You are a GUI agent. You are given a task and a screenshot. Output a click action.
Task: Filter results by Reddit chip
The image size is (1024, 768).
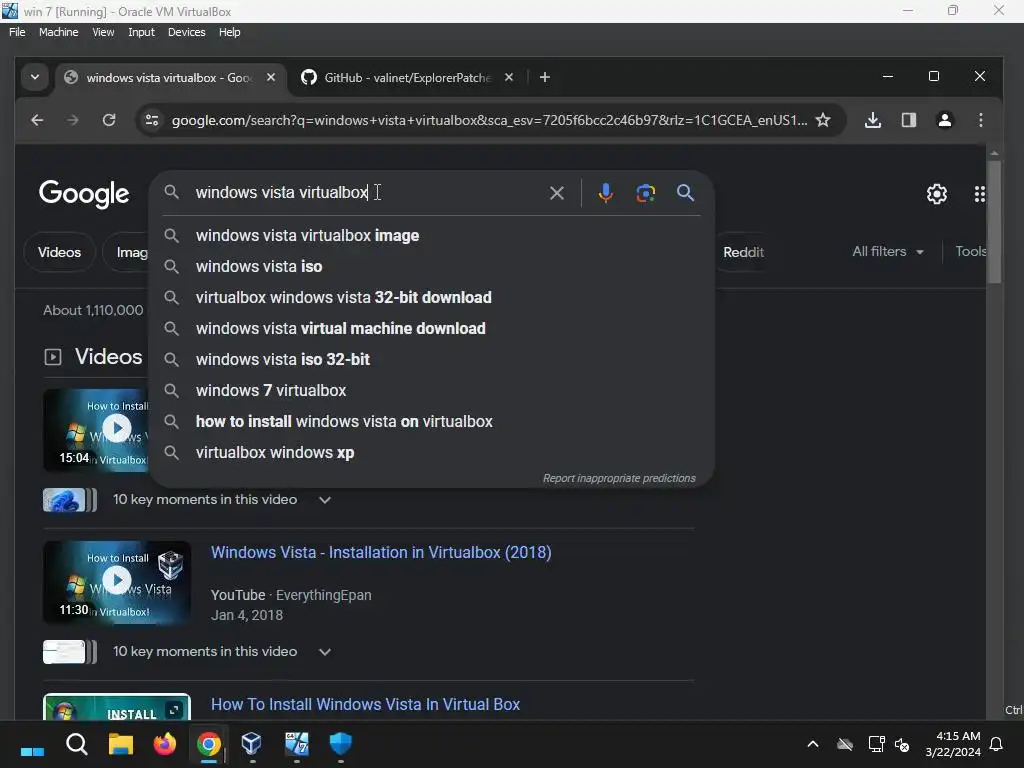click(743, 252)
